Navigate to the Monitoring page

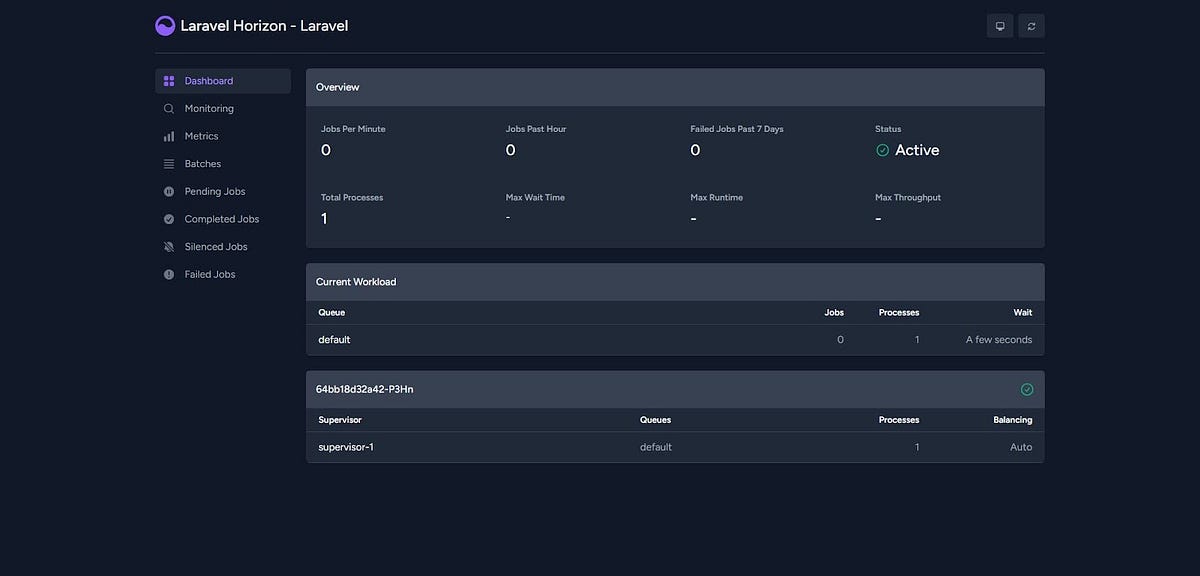point(208,108)
